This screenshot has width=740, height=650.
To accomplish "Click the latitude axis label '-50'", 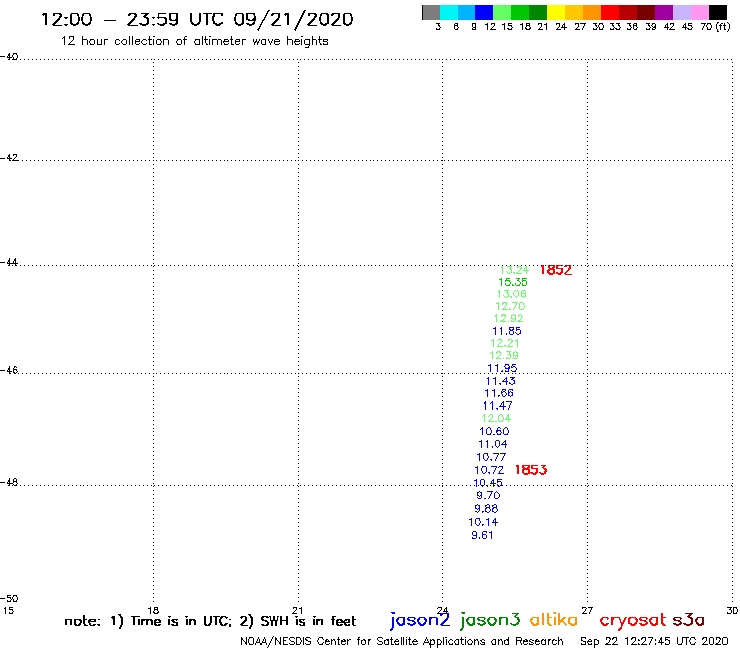I will (x=9, y=599).
